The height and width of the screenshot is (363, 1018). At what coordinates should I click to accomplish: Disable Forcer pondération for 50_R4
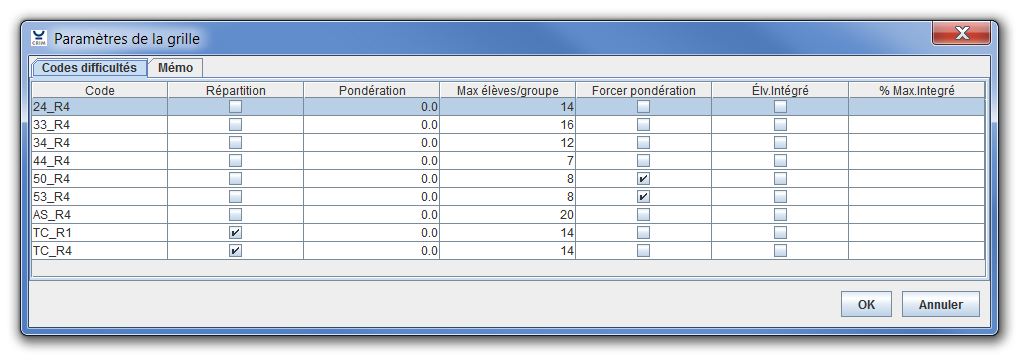[x=643, y=179]
